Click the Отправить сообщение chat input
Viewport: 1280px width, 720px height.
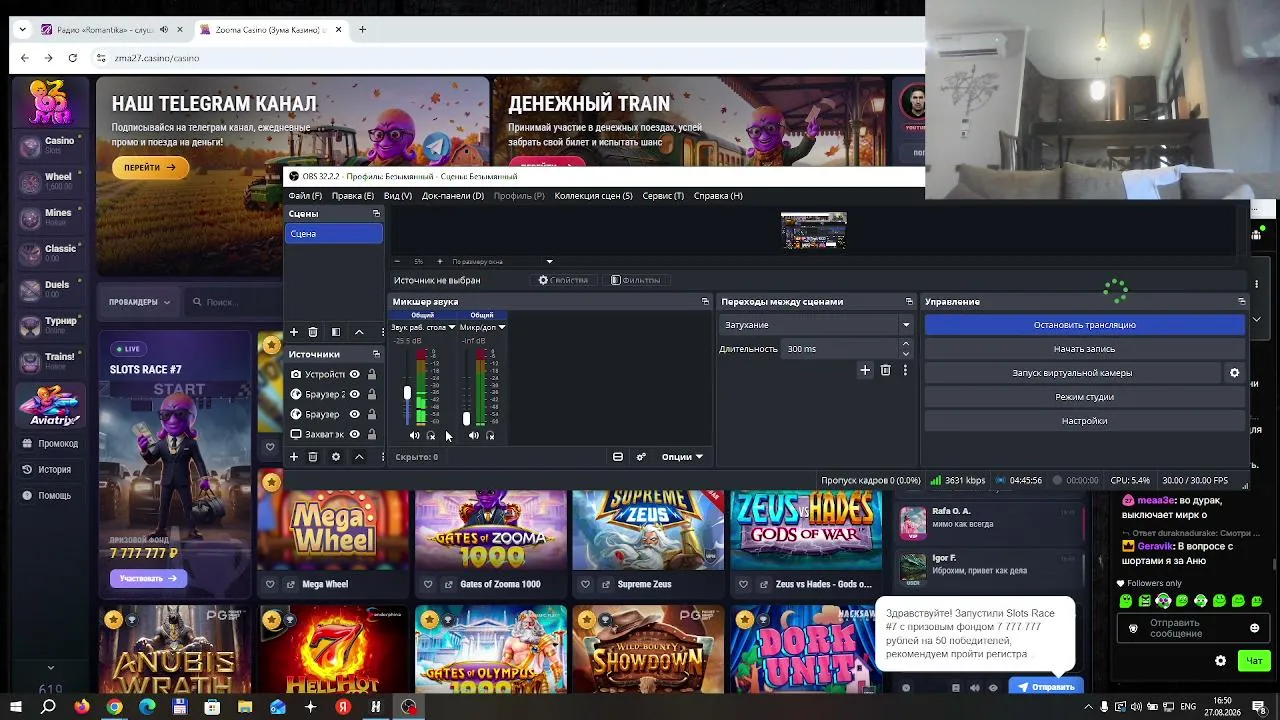click(x=1193, y=628)
